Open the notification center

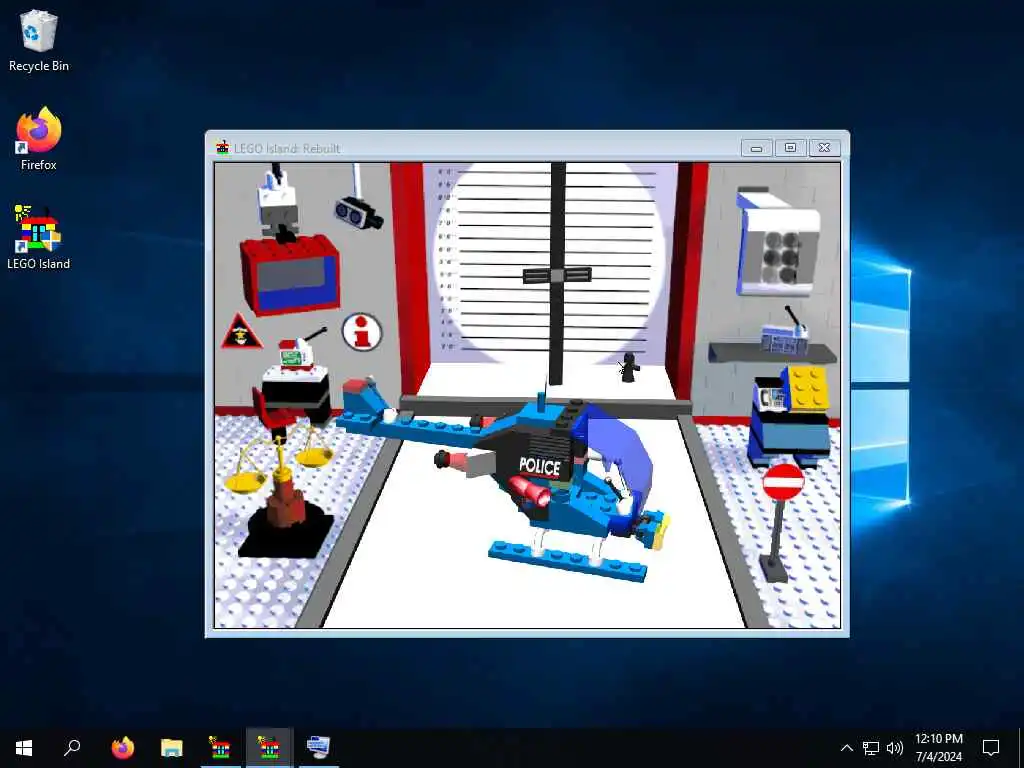991,748
